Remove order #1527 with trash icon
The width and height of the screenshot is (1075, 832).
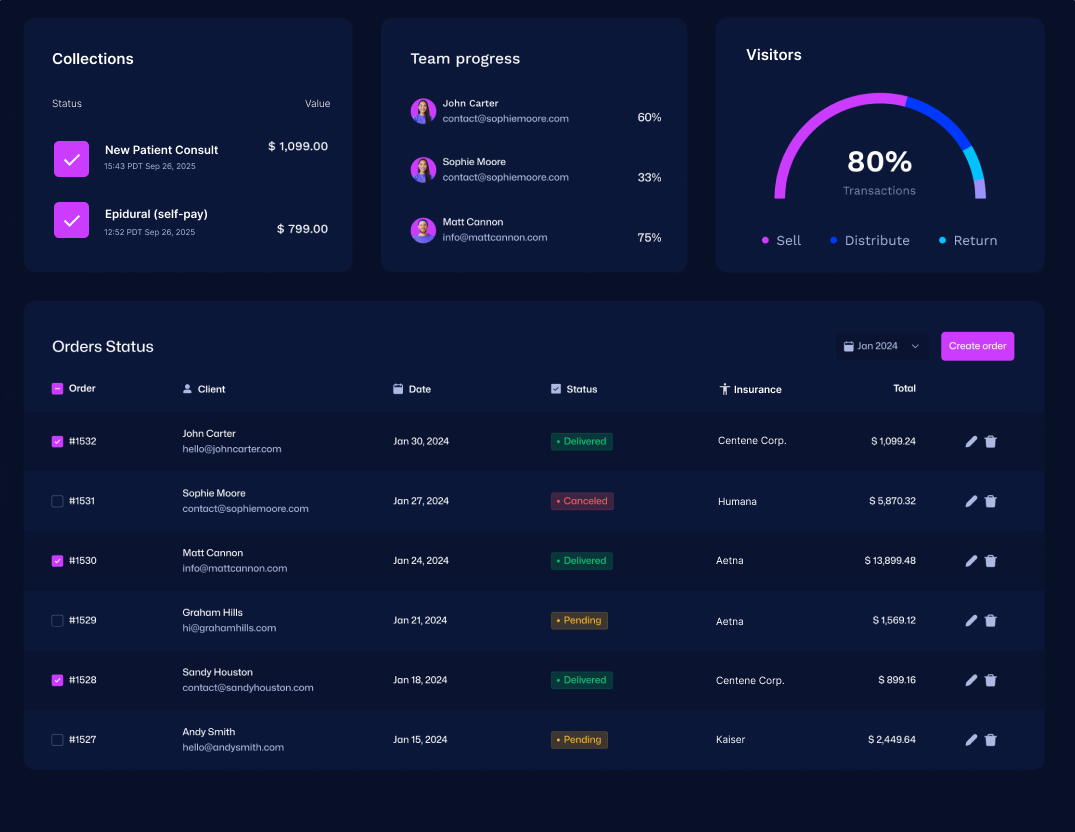[x=990, y=740]
